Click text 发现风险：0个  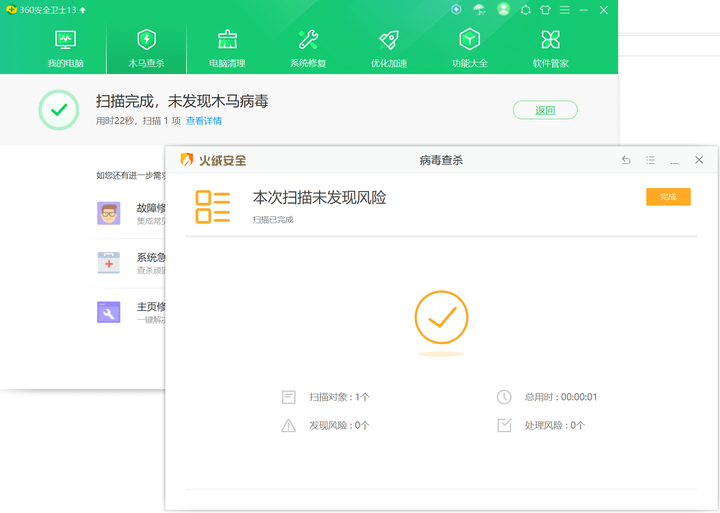tap(339, 426)
